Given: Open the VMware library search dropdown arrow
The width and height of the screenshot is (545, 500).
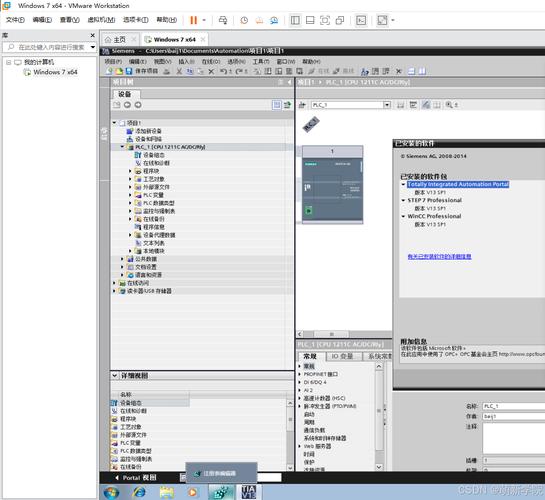Looking at the screenshot, I should [93, 47].
